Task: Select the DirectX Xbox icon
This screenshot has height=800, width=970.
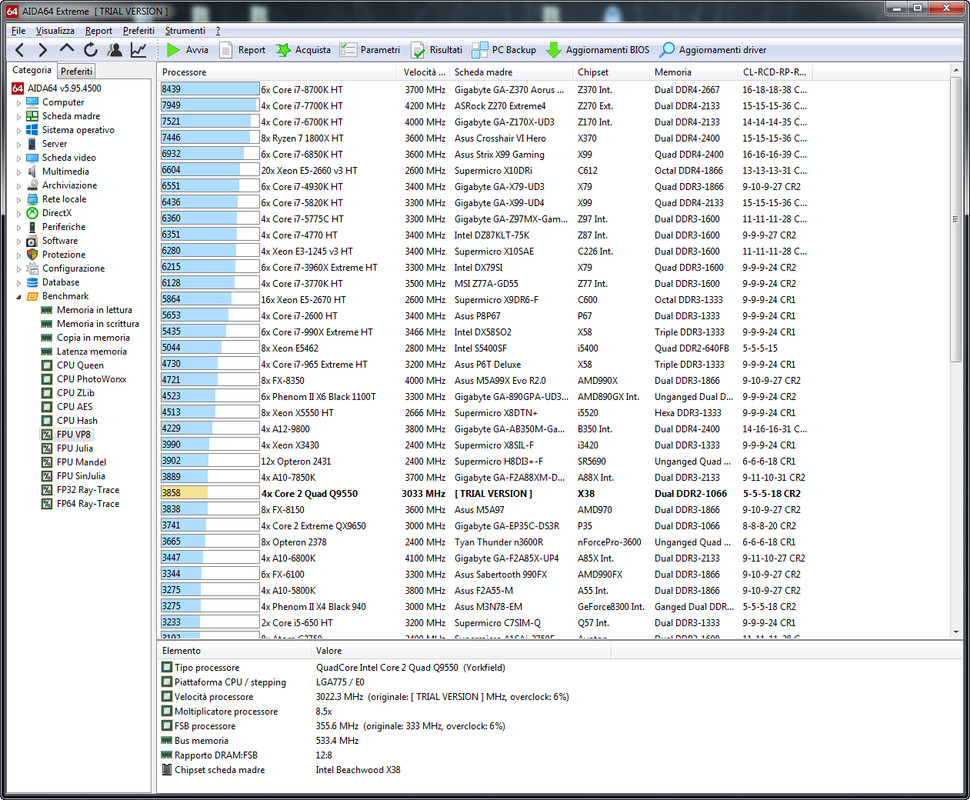Action: (x=32, y=213)
